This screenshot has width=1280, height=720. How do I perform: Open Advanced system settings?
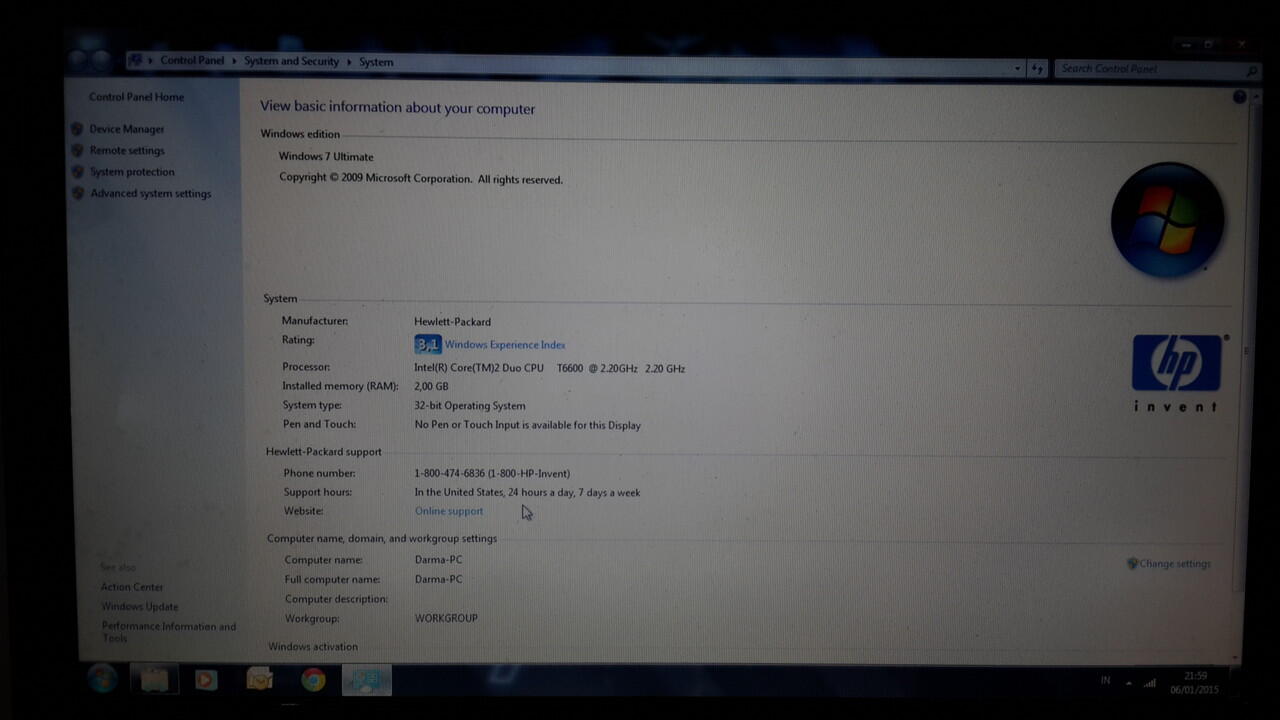coord(151,194)
